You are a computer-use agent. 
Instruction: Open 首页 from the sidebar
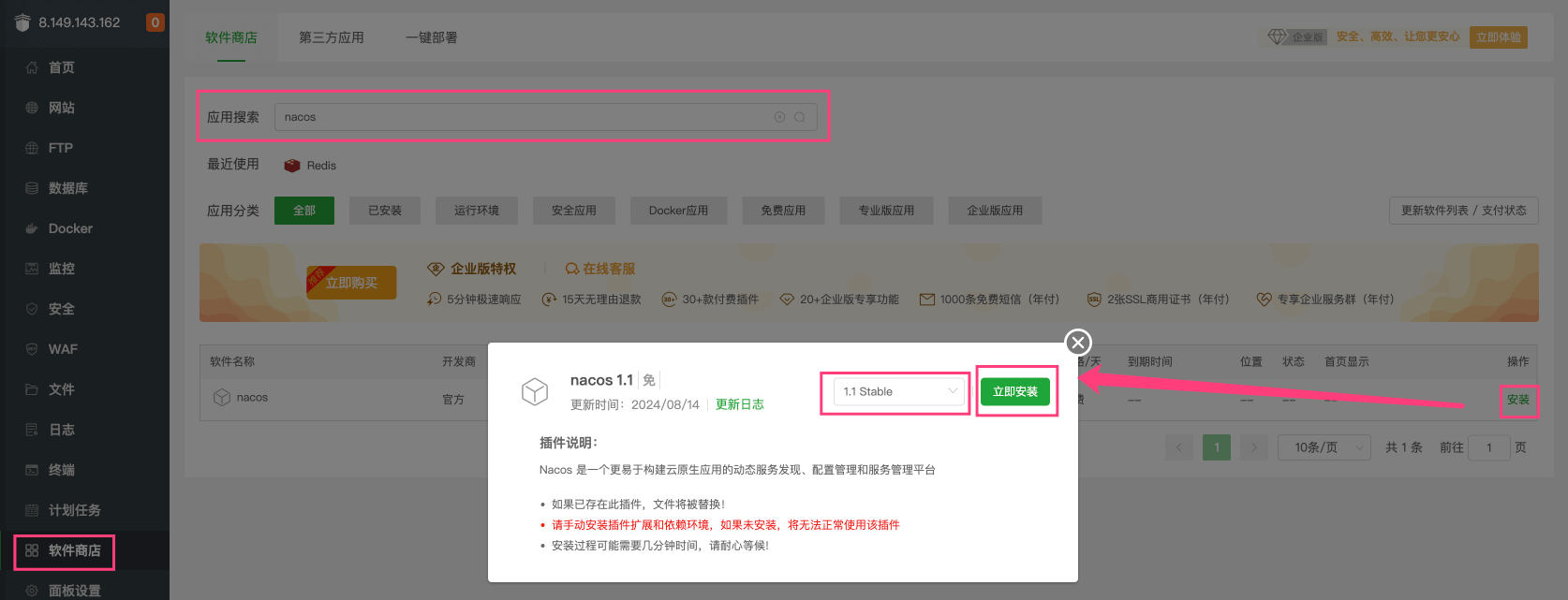tap(62, 67)
